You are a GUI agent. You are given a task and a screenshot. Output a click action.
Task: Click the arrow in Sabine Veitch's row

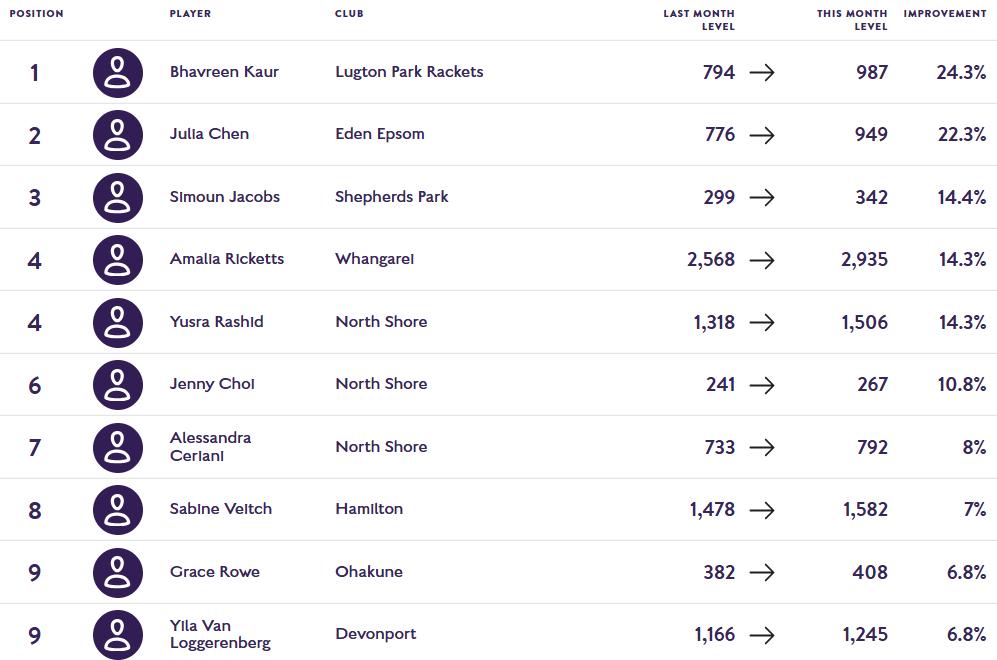click(762, 510)
